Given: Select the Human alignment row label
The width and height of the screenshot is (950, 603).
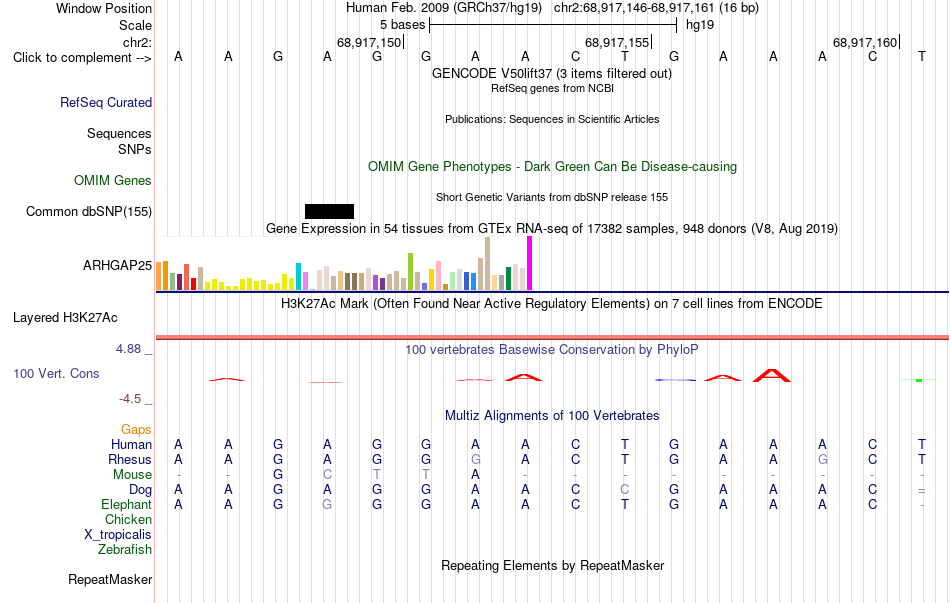Looking at the screenshot, I should tap(131, 445).
